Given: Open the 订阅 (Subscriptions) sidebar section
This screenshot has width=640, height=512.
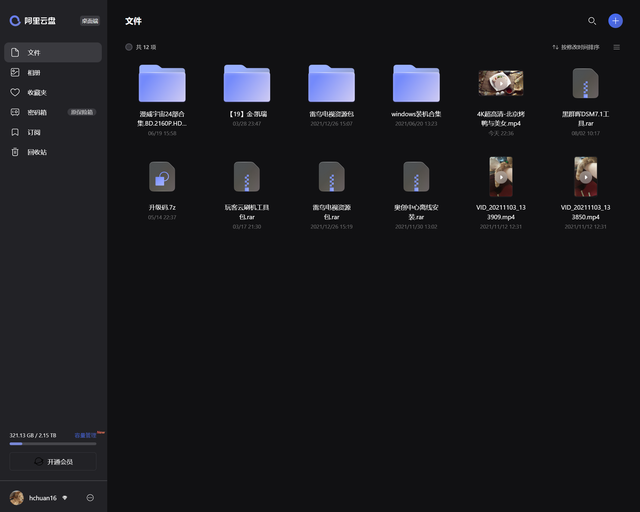Looking at the screenshot, I should pos(53,132).
